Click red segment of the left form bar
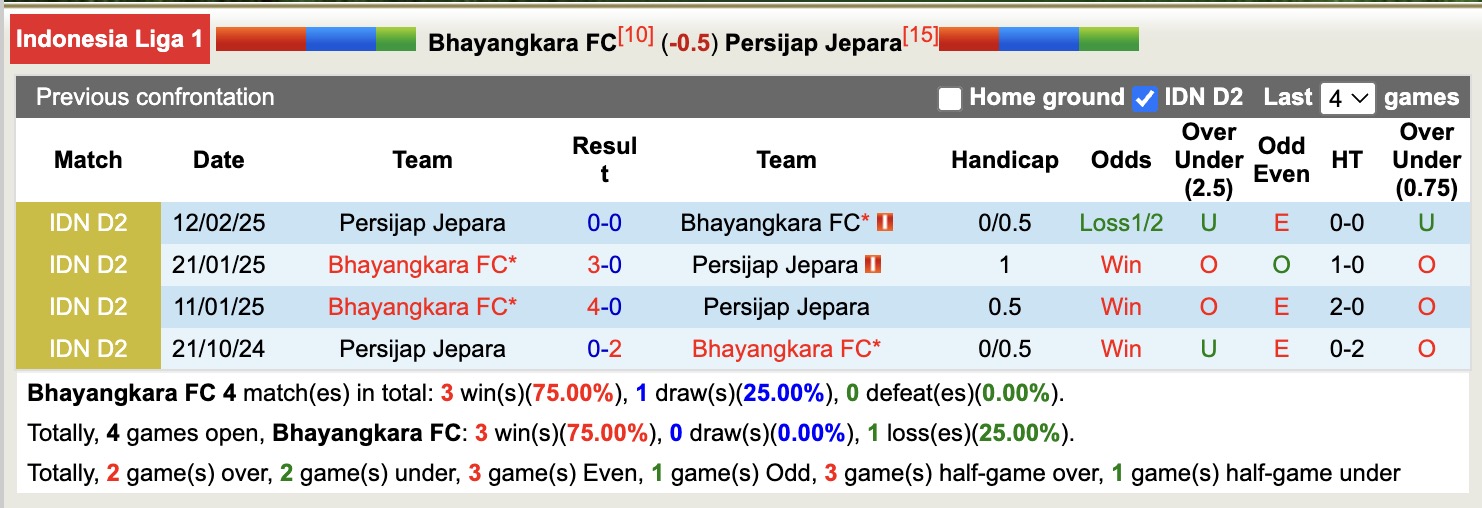 (x=261, y=39)
